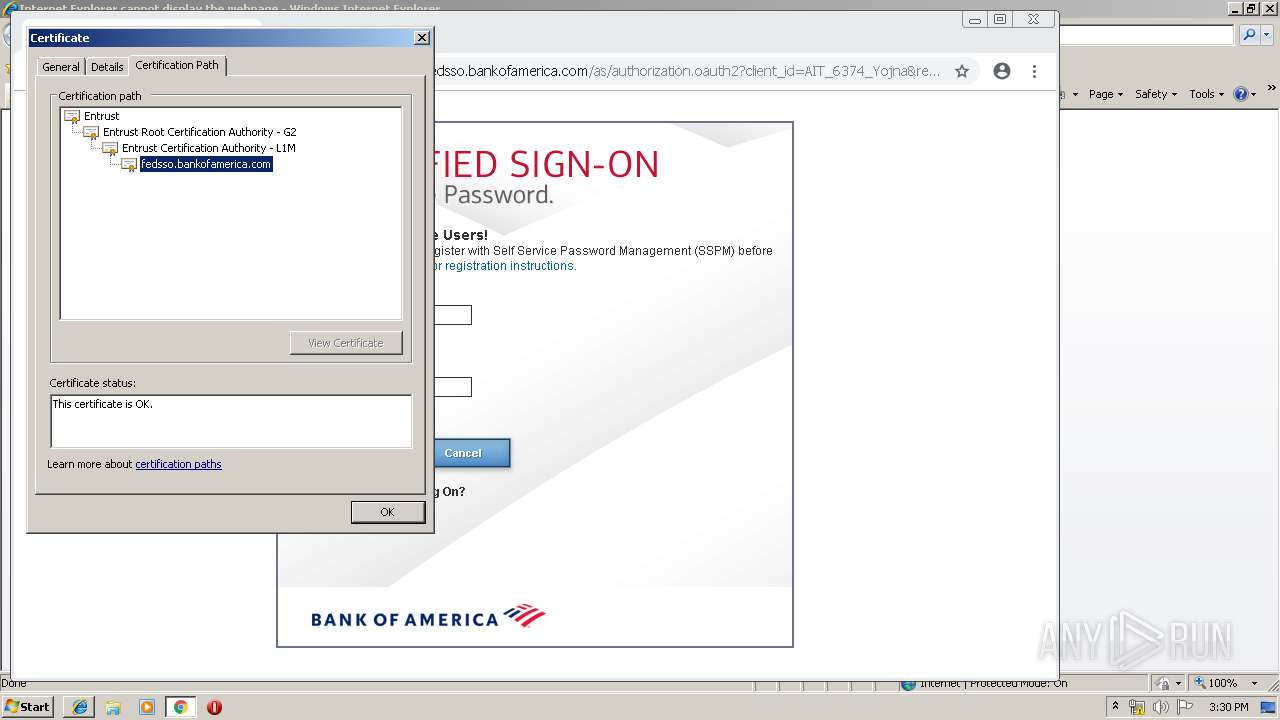The image size is (1280, 720).
Task: Click the View Certificate button
Action: (x=346, y=343)
